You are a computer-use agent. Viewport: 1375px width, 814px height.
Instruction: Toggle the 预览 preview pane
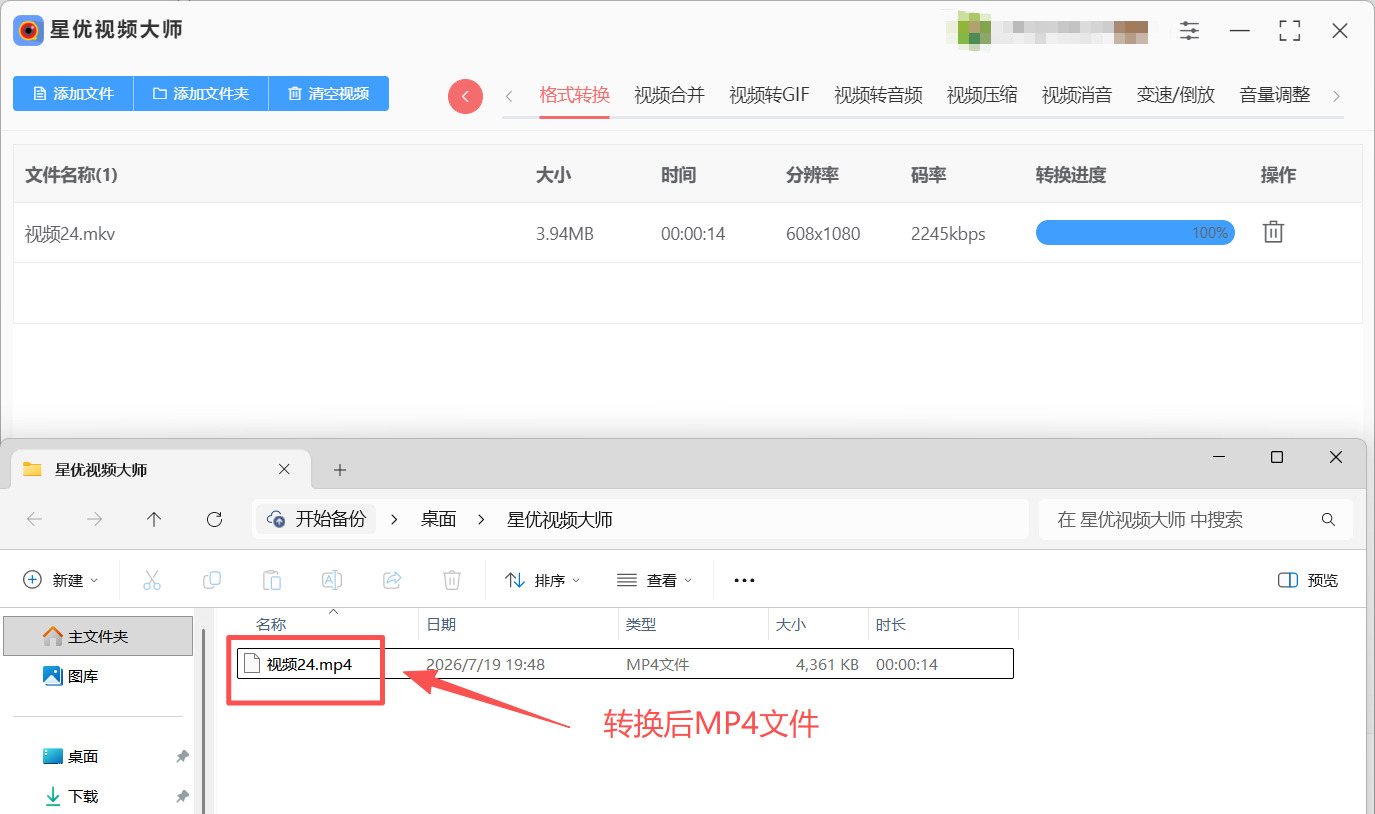[x=1308, y=580]
